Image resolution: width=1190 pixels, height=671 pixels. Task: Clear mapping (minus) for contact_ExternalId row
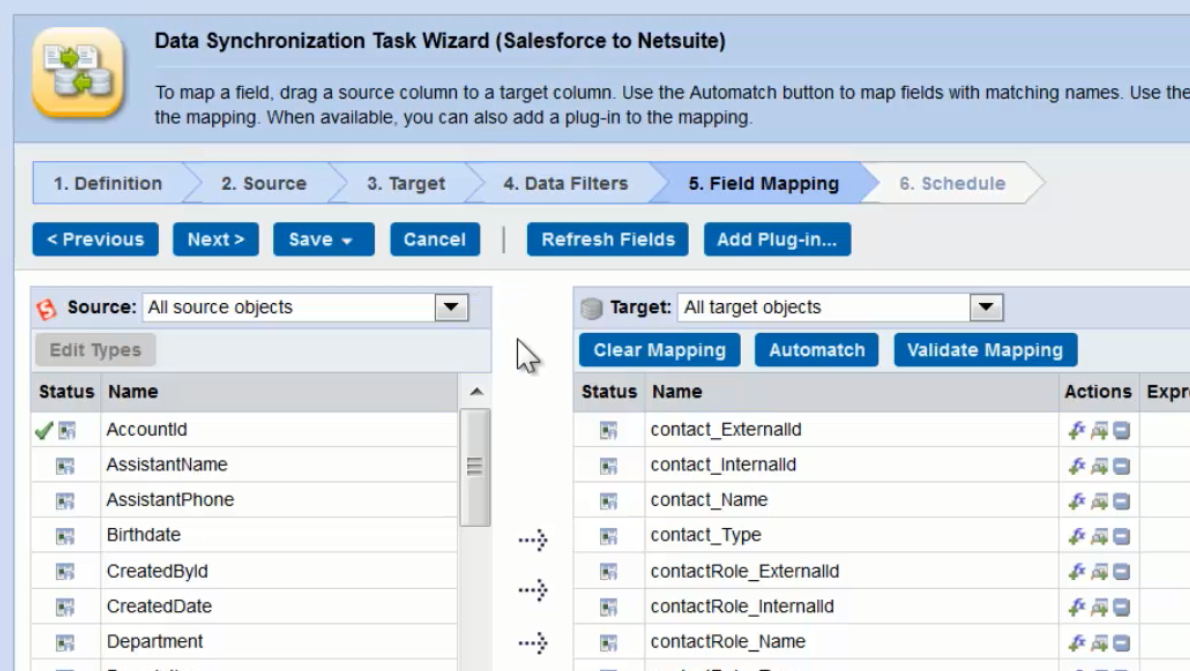point(1122,430)
